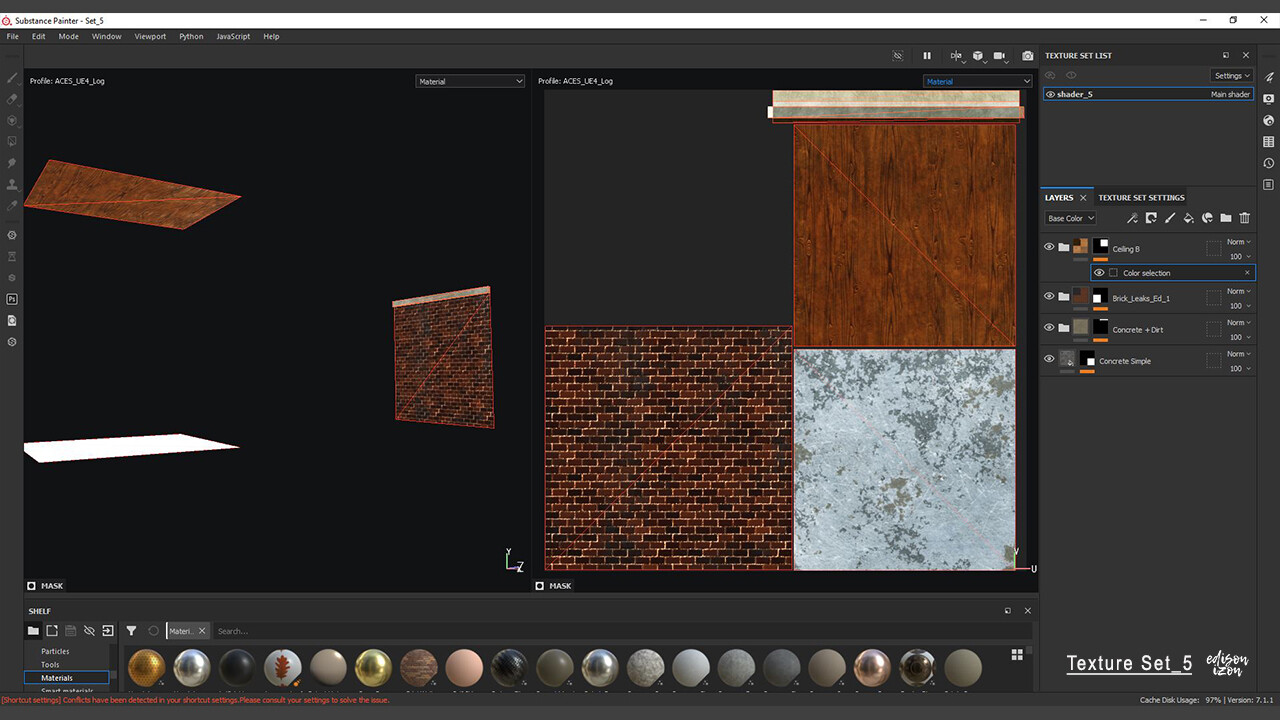The image size is (1280, 720).
Task: Pause the viewport rendering
Action: point(927,56)
